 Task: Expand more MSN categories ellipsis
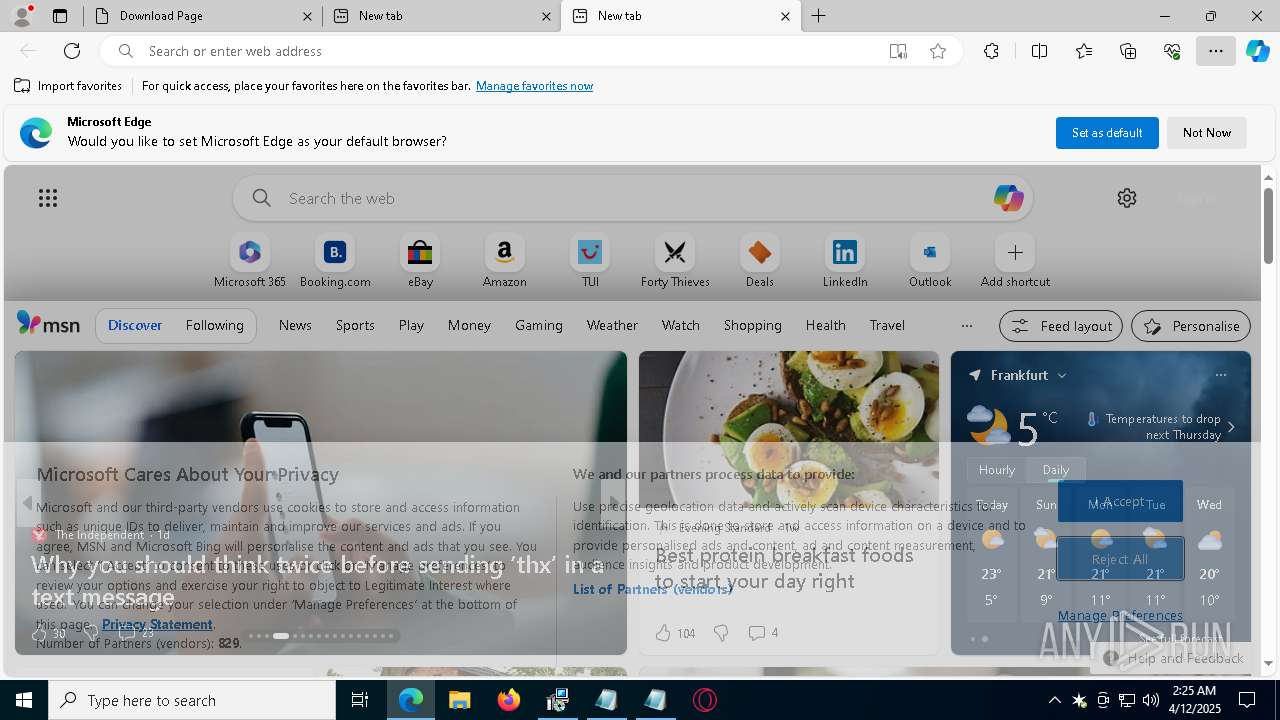pos(966,325)
